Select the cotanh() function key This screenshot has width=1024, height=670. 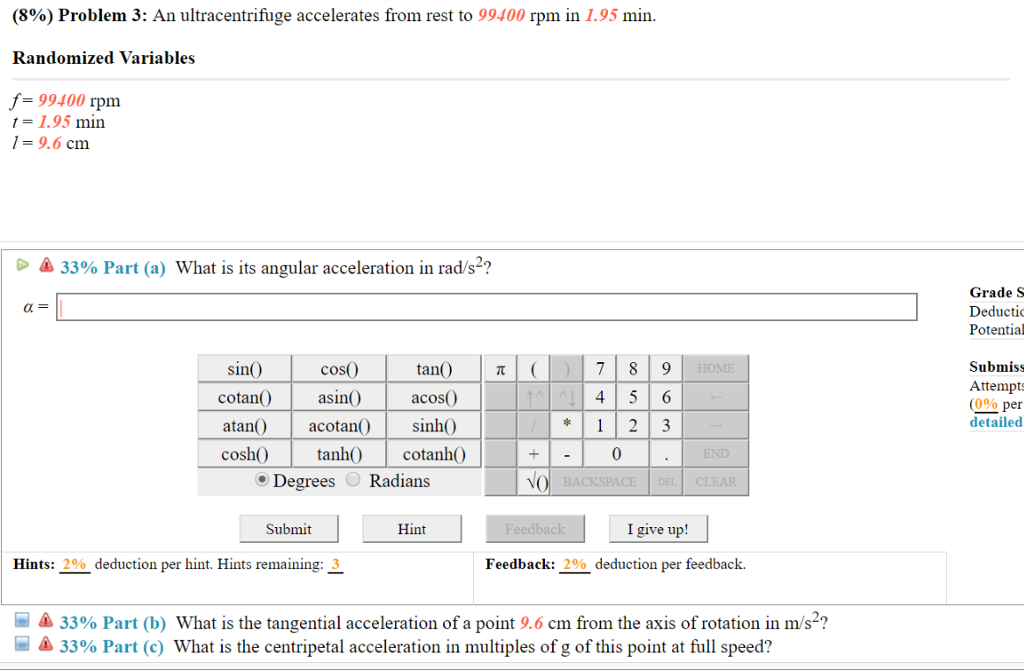(x=433, y=453)
